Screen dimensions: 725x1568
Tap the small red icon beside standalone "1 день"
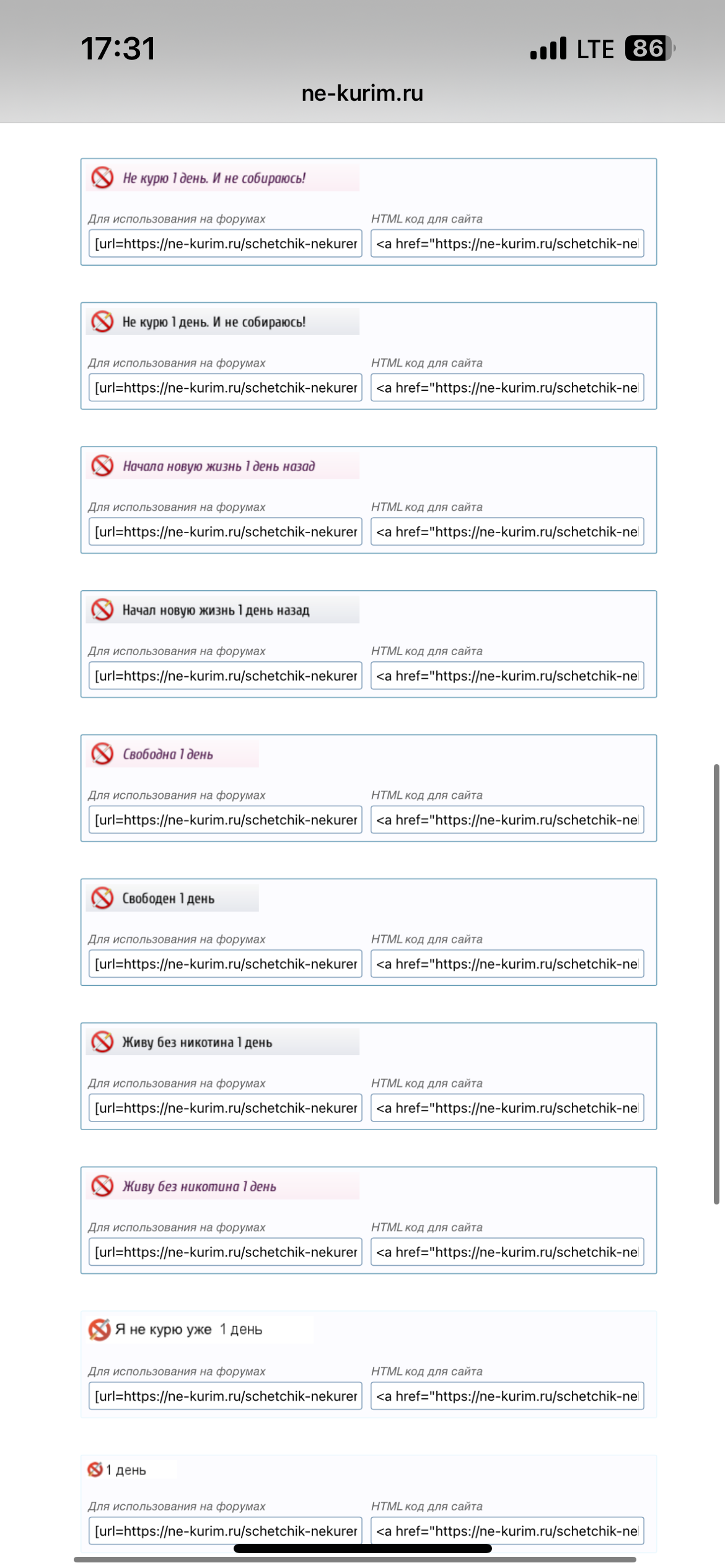[95, 1470]
